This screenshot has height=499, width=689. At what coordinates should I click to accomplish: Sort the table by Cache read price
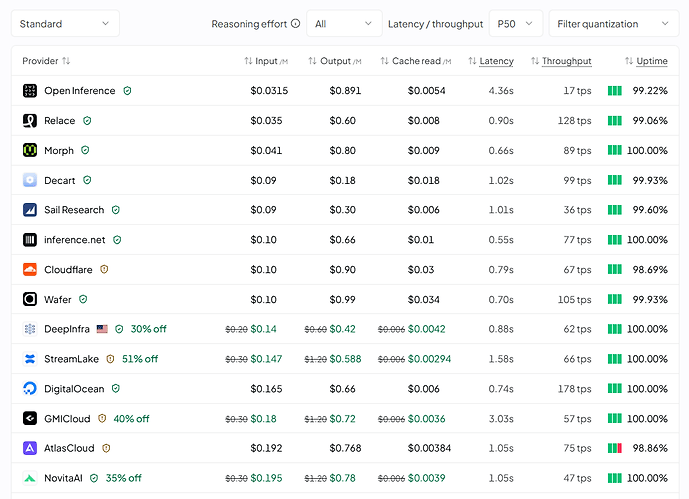pyautogui.click(x=416, y=61)
